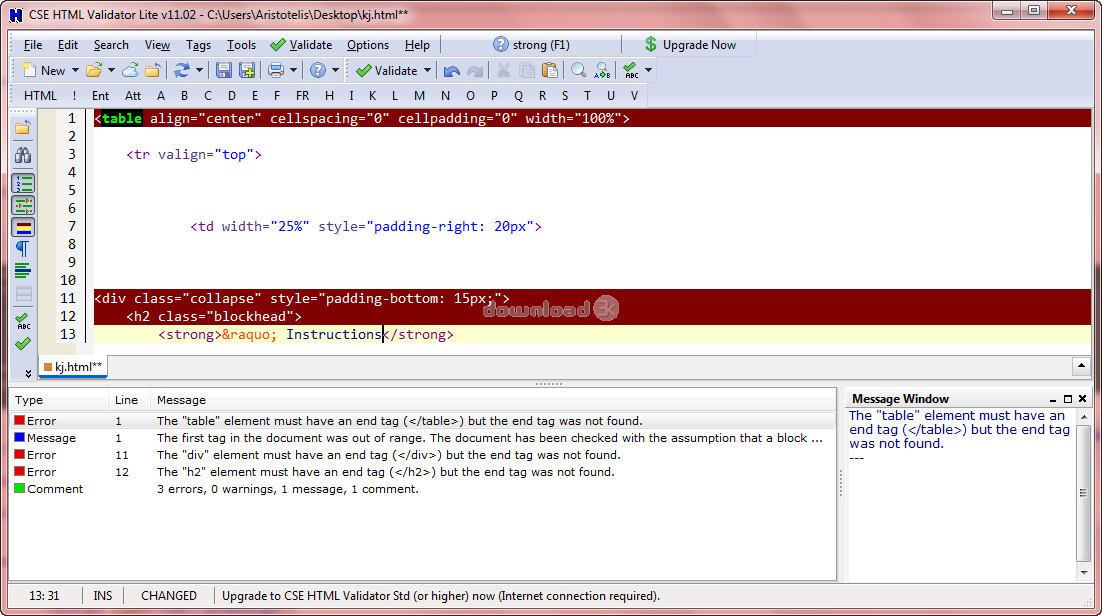Print the document using the printer icon
The height and width of the screenshot is (616, 1102).
(x=276, y=70)
